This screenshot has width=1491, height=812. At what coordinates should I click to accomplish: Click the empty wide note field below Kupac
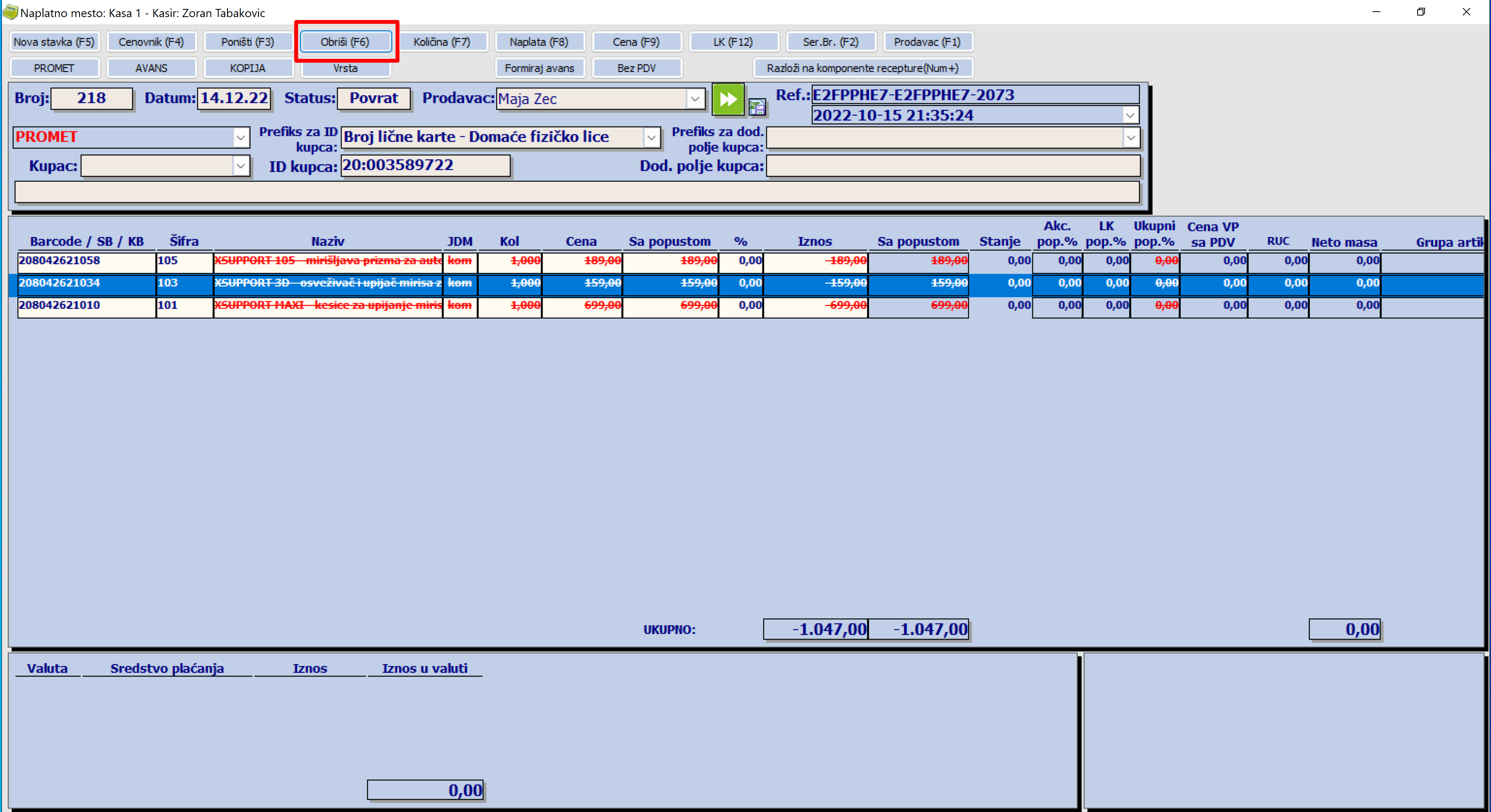(x=576, y=192)
